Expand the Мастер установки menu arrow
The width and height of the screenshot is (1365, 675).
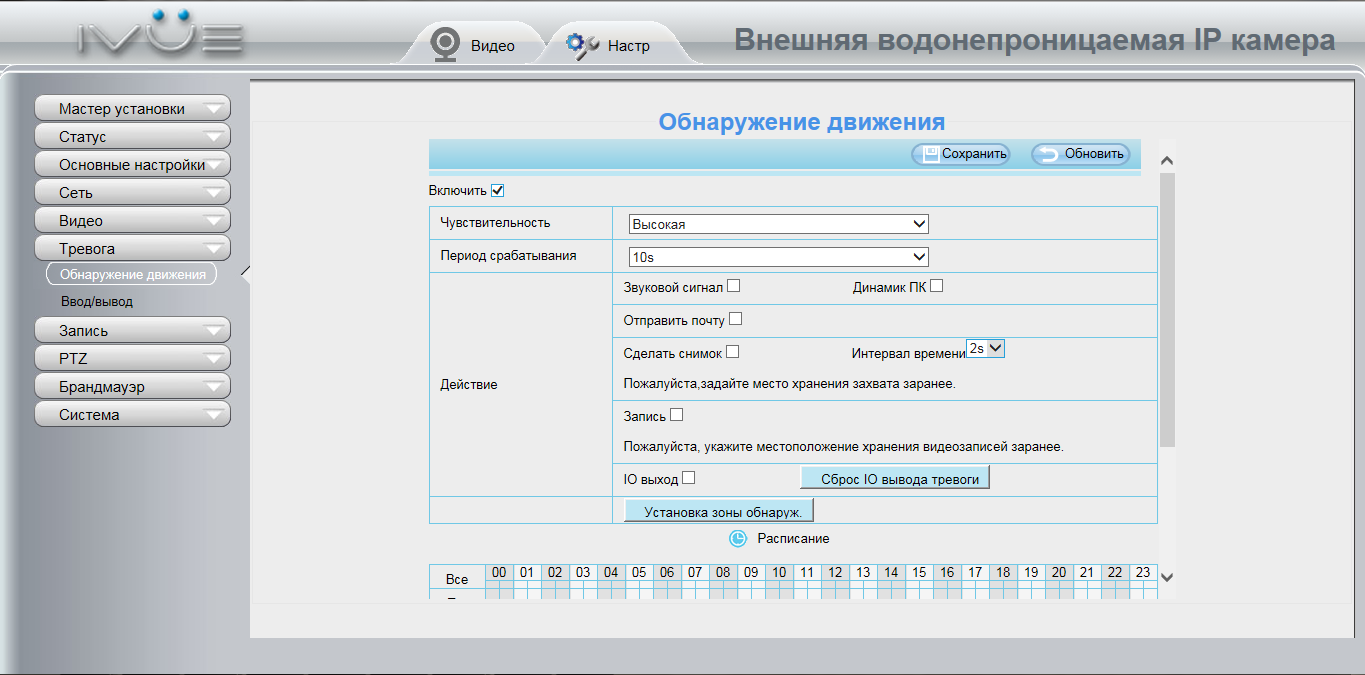(214, 109)
